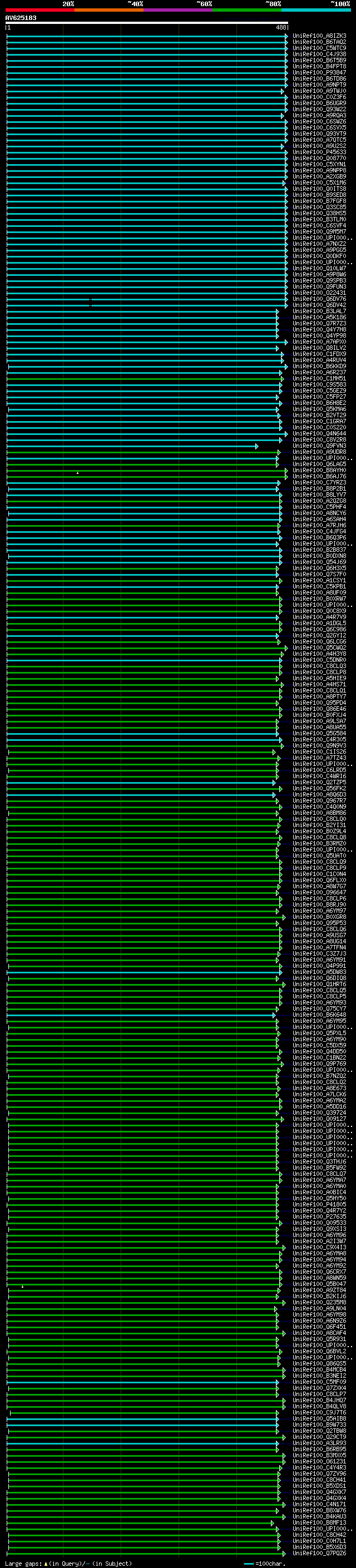Open entry UniRef100_B4MCB4

319,1369
